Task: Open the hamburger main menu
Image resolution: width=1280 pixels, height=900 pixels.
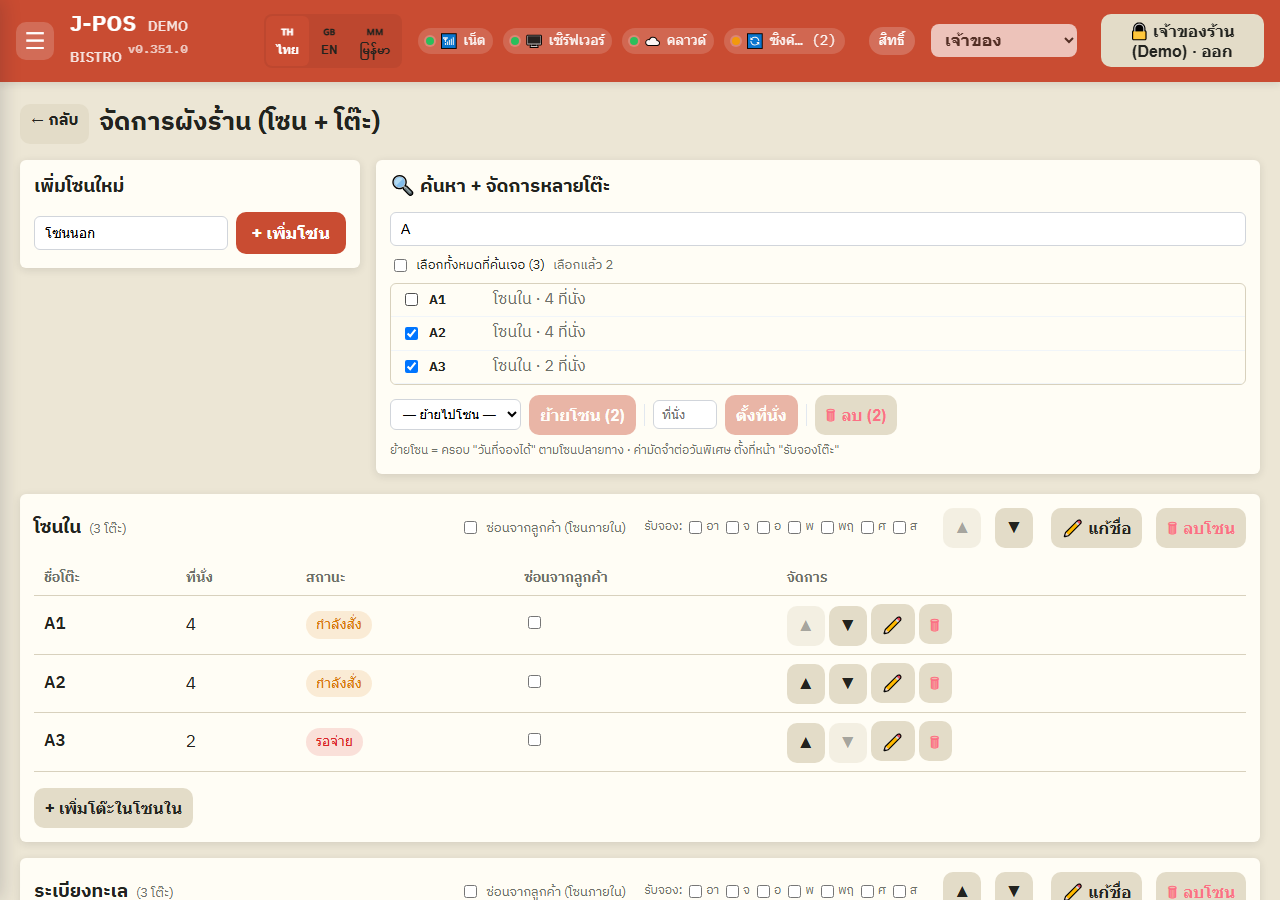Action: click(x=35, y=41)
